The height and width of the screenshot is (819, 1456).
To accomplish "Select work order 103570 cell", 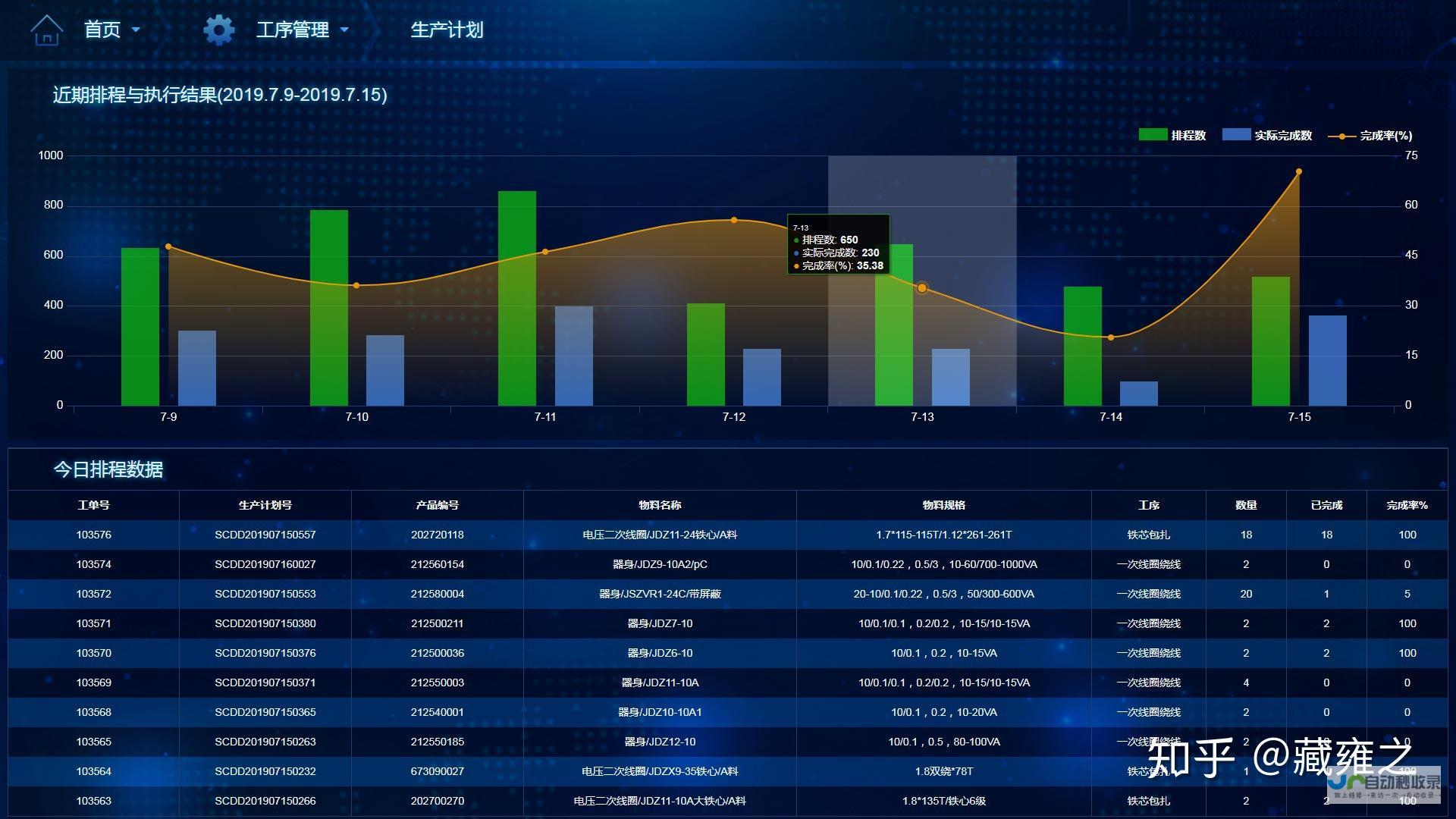I will click(93, 653).
